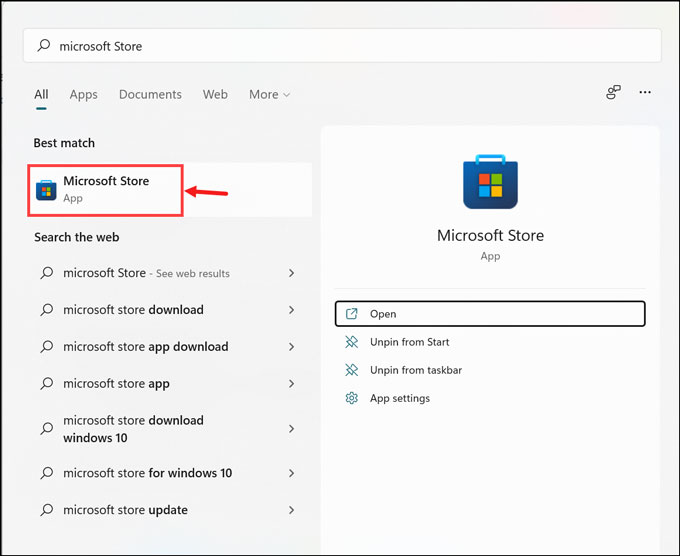Viewport: 680px width, 556px height.
Task: Click magnifier beside 'microsoft store download windows 10'
Action: pyautogui.click(x=46, y=428)
